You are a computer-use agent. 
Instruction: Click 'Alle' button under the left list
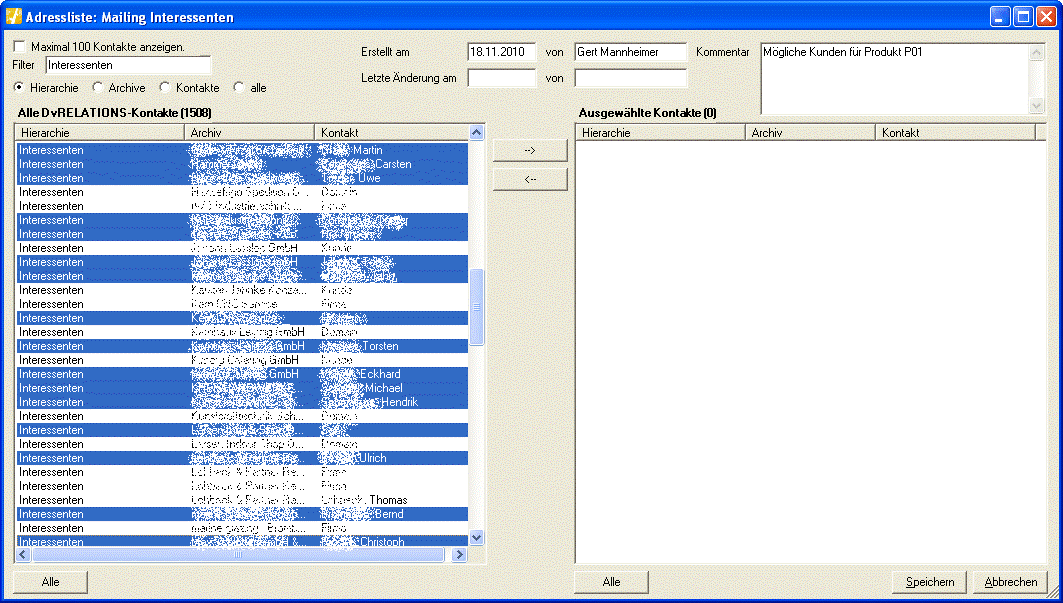[50, 582]
